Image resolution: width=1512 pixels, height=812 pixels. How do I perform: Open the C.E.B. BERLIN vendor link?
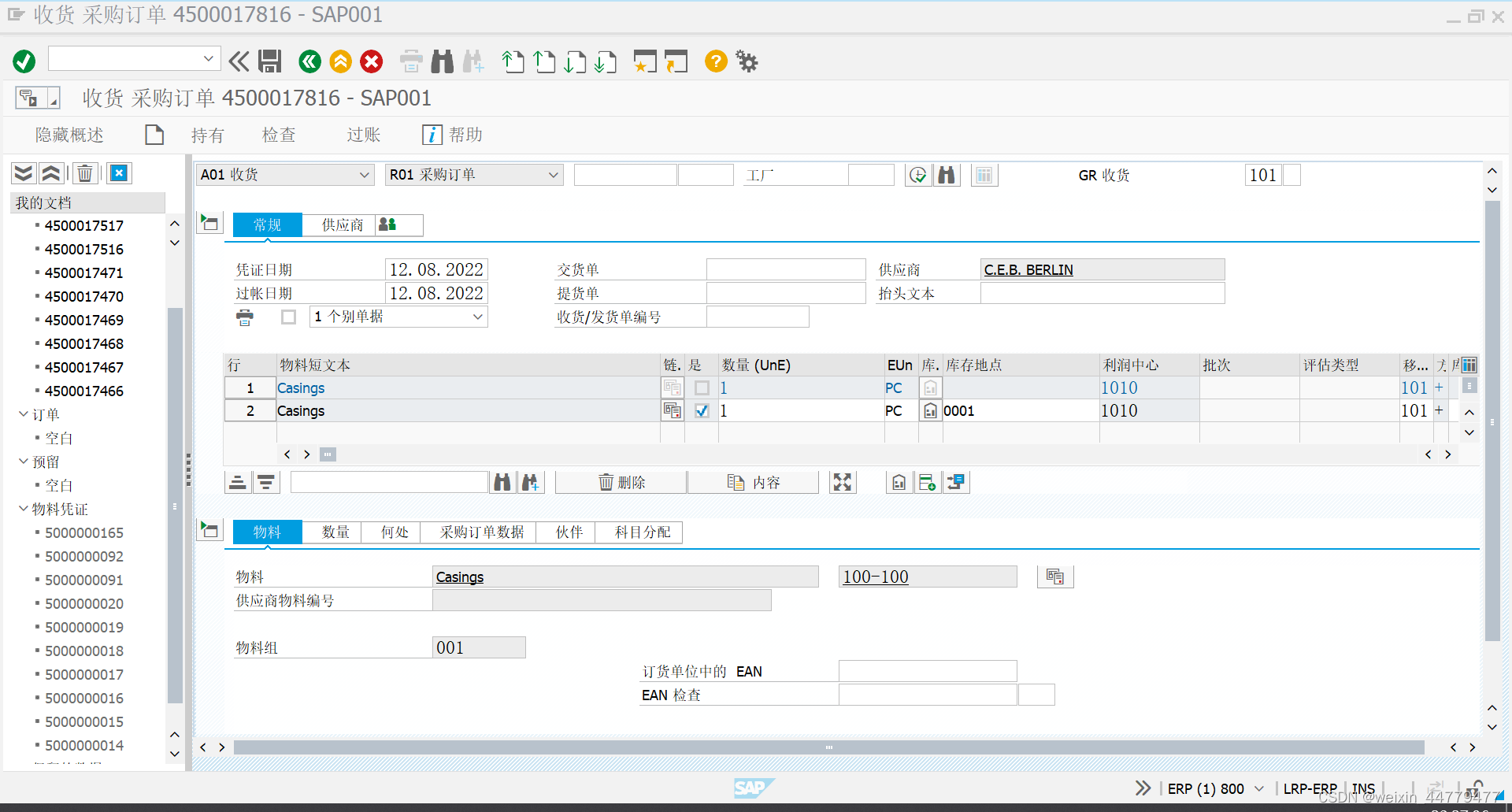coord(1028,269)
